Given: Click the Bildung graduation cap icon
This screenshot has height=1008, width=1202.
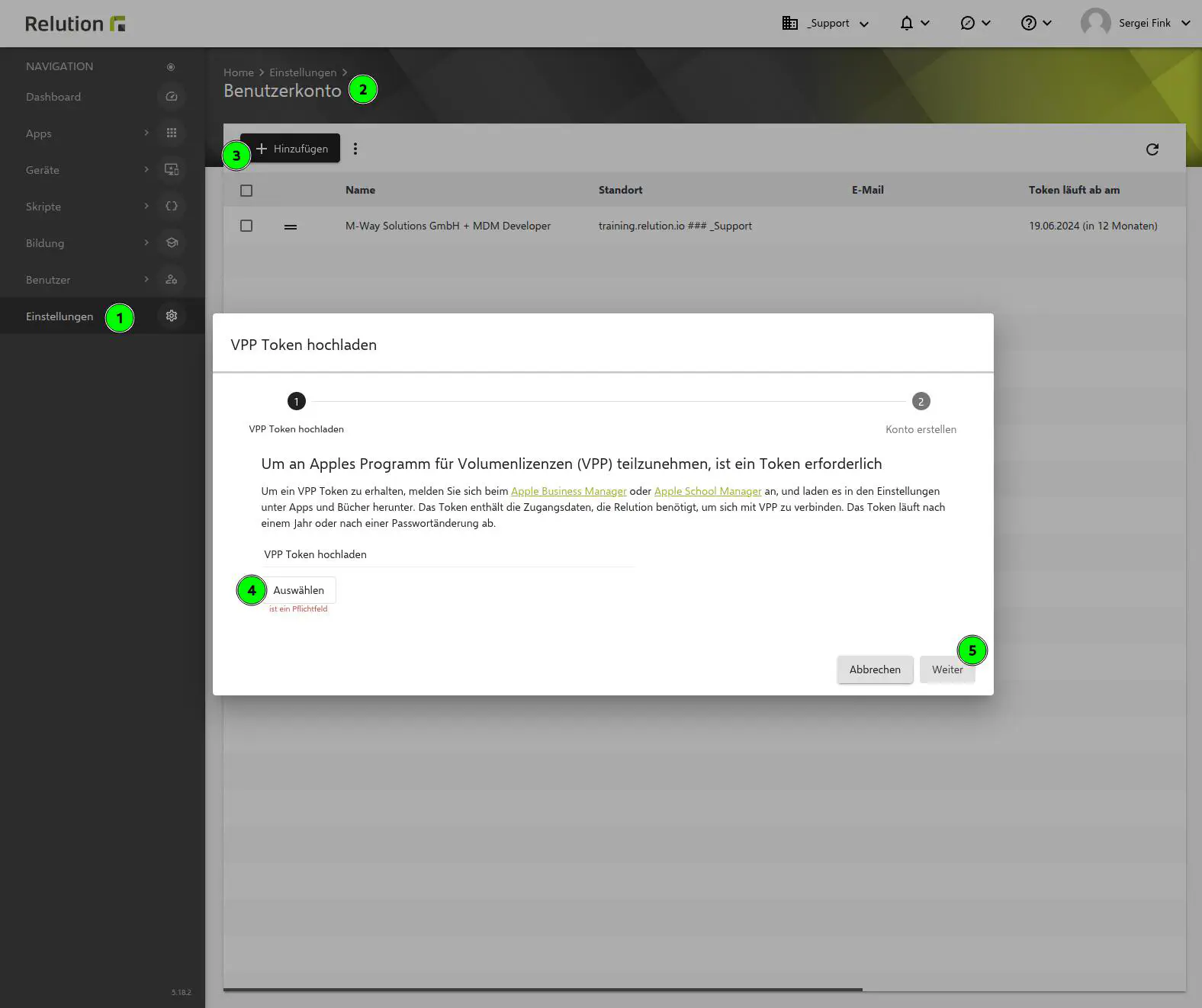Looking at the screenshot, I should pos(172,243).
